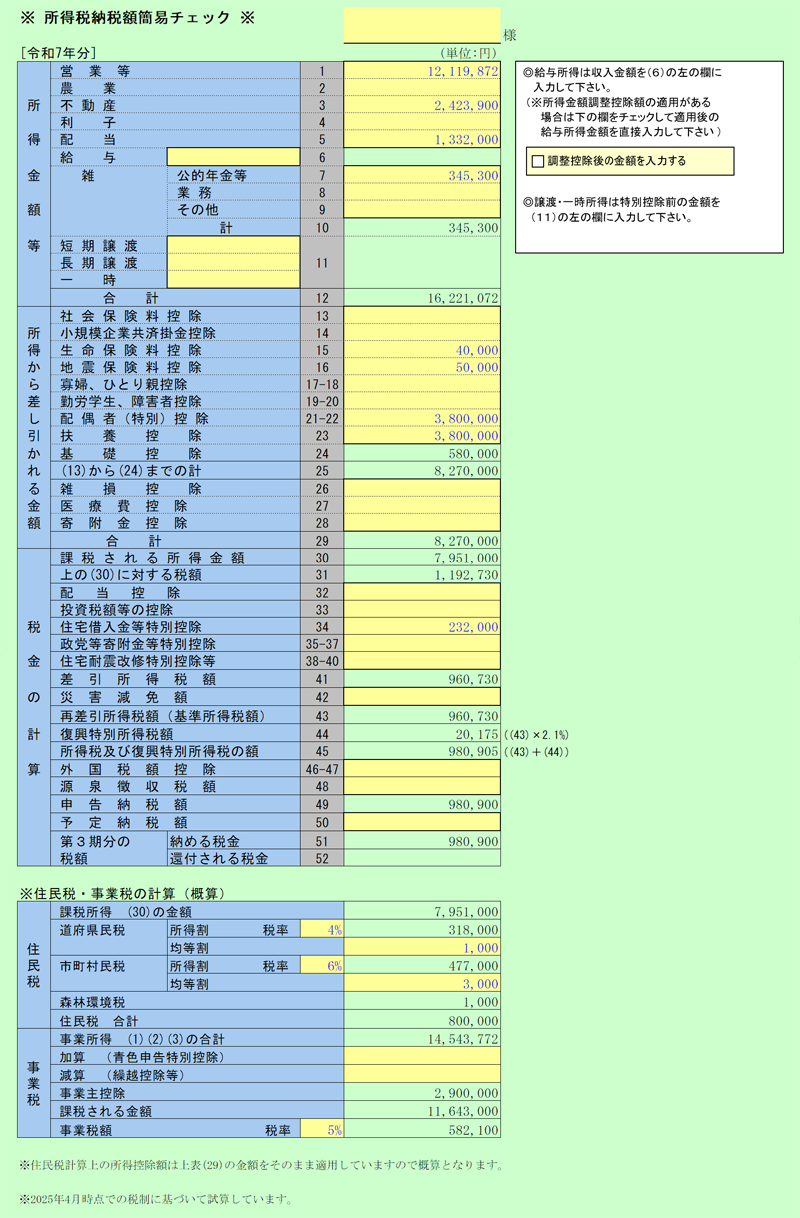Screen dimensions: 800x1218
Task: Click the 合計 value 16,221,072
Action: 422,298
